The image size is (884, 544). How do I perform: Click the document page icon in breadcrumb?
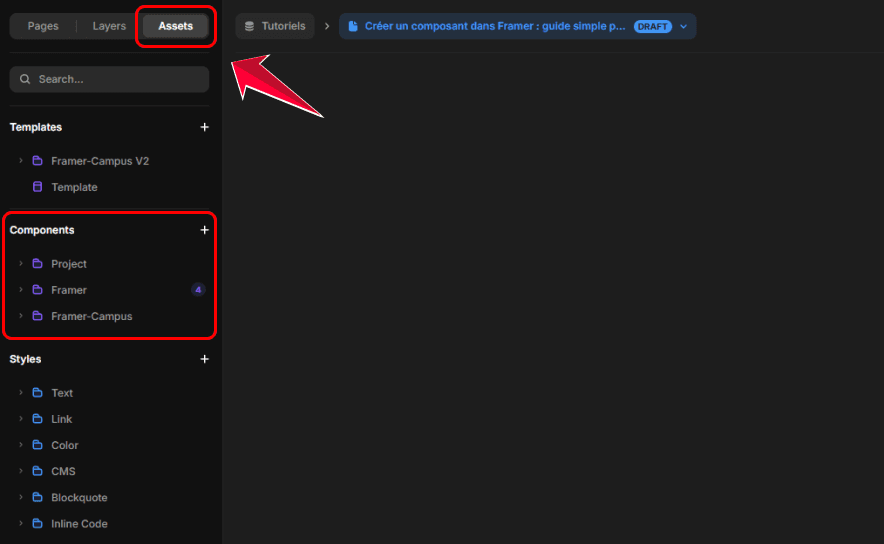pyautogui.click(x=353, y=26)
